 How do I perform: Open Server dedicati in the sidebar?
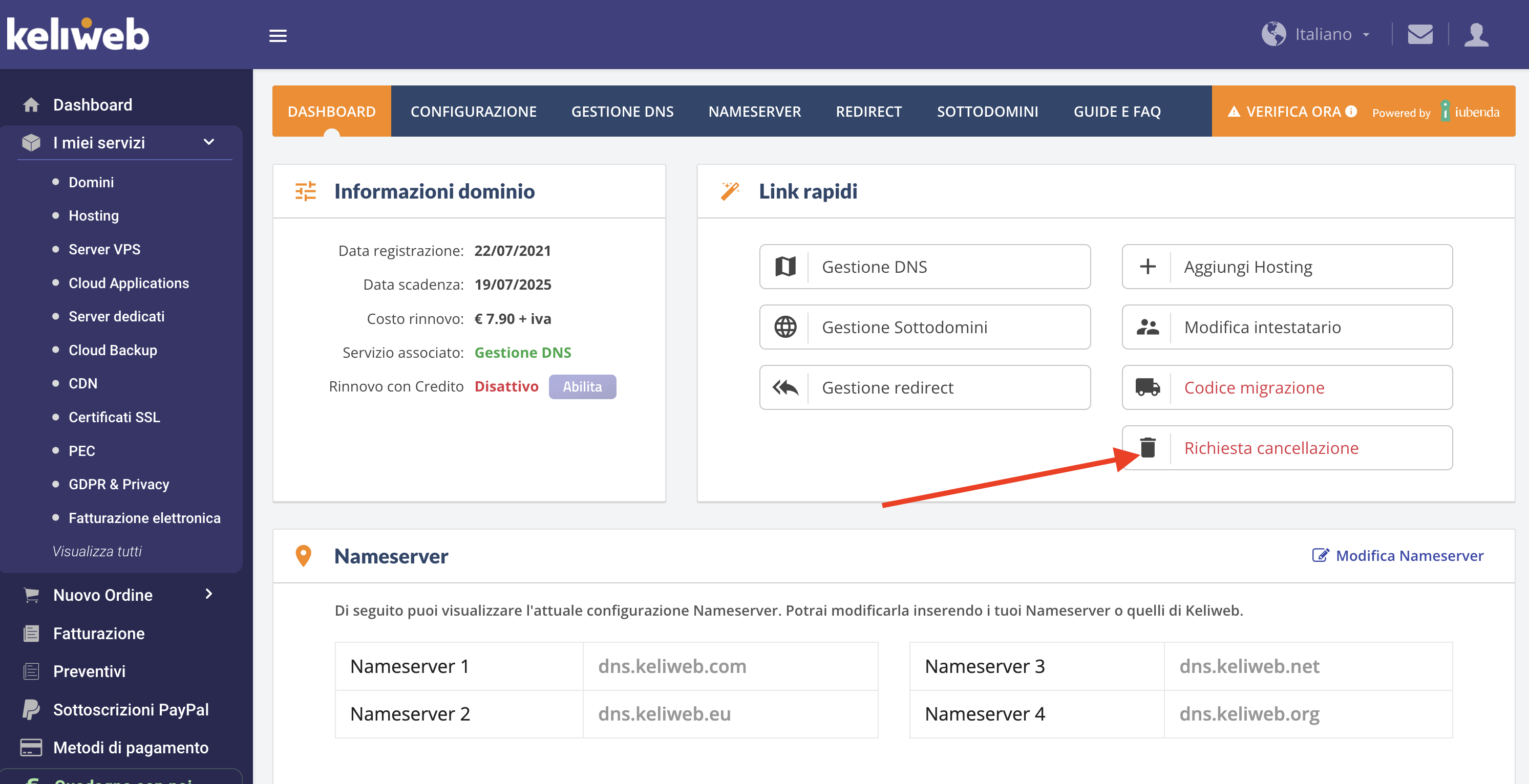tap(116, 316)
